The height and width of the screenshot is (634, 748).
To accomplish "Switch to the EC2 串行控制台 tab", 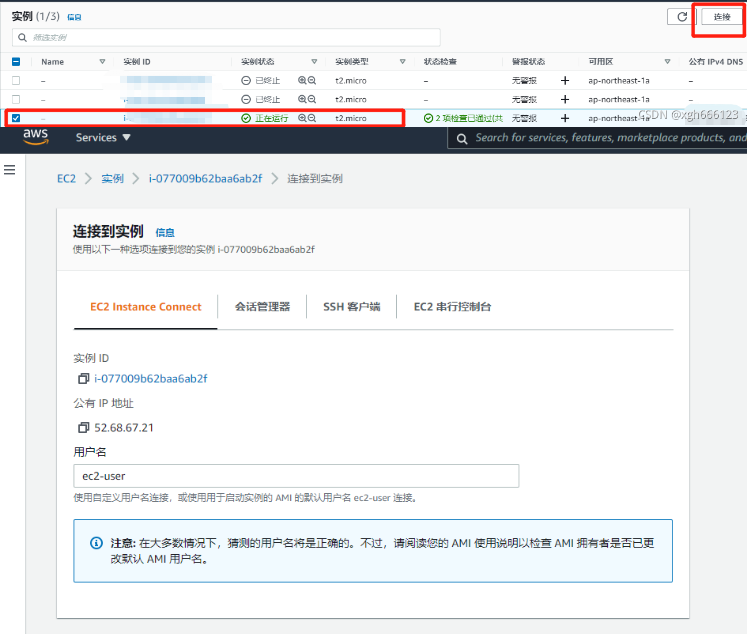I will pos(452,307).
